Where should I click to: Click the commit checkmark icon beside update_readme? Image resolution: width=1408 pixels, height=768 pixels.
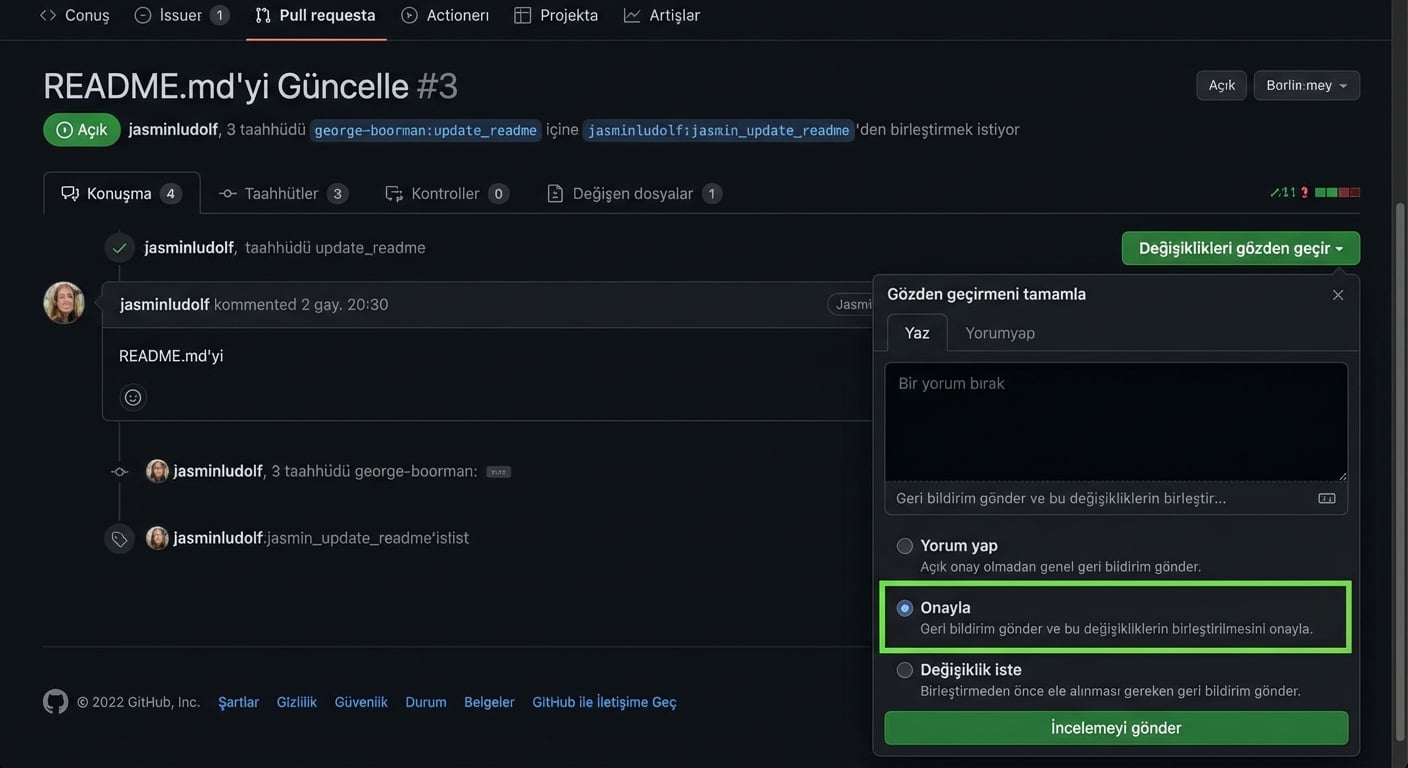120,248
